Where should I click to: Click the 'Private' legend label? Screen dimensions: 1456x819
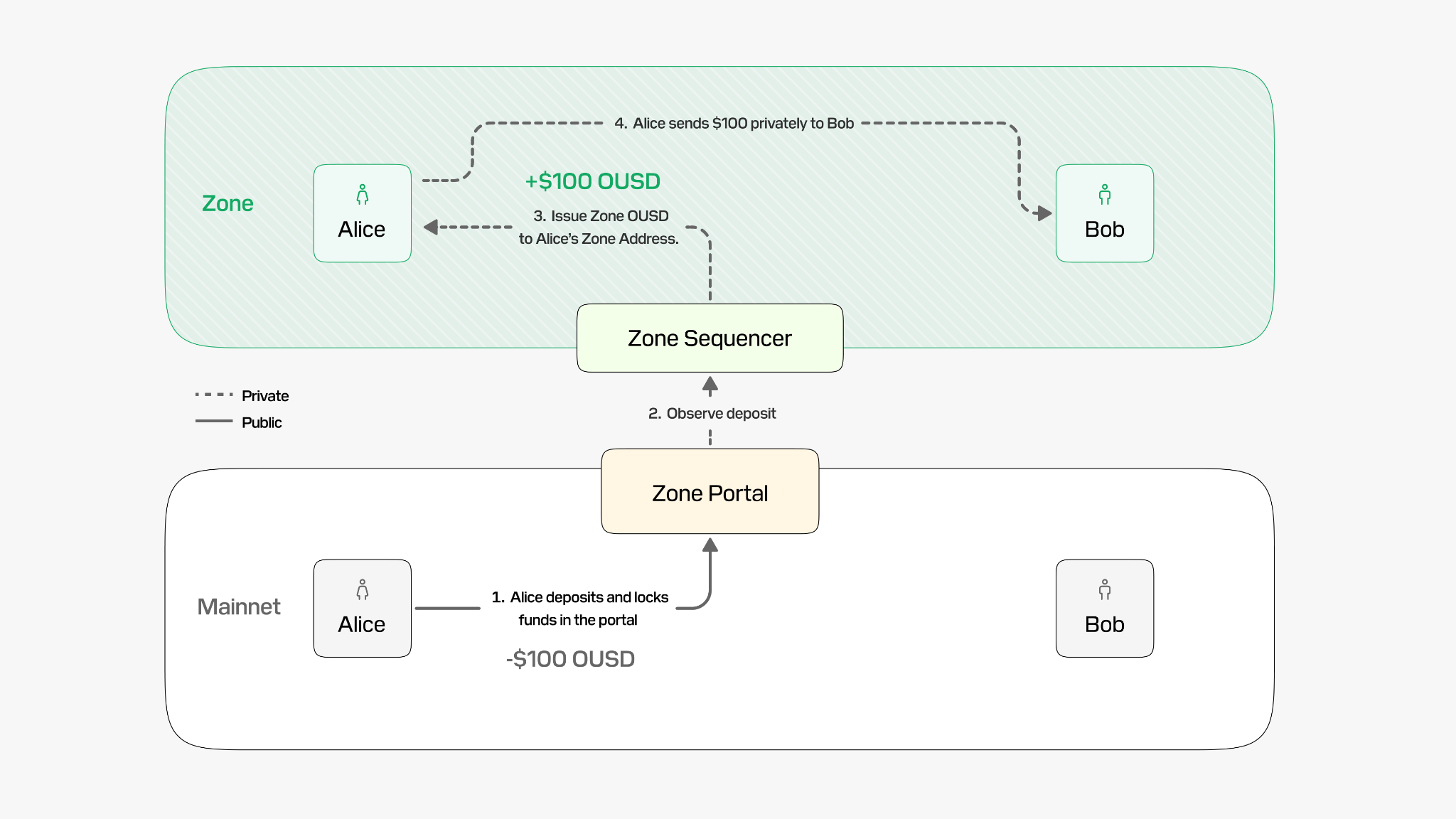[x=265, y=396]
